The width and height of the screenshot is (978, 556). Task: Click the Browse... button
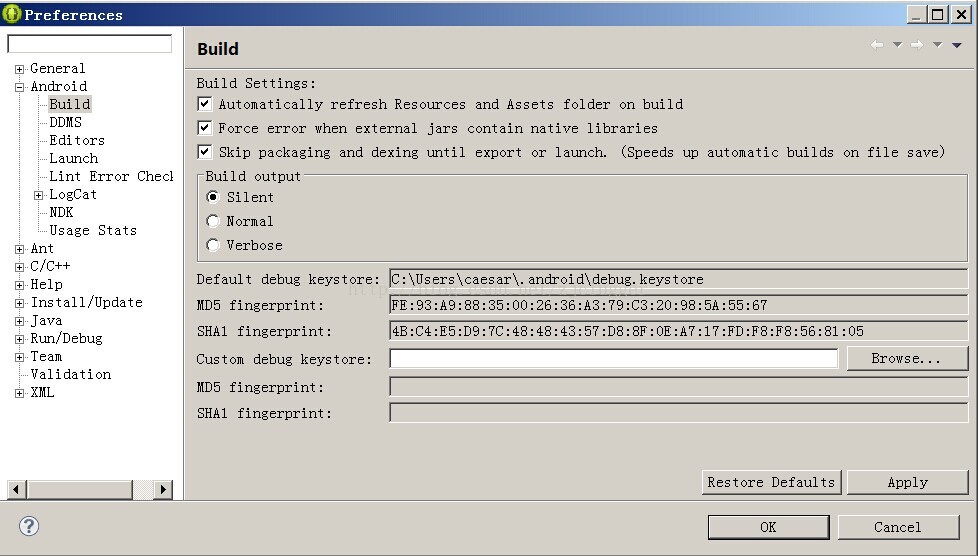906,359
